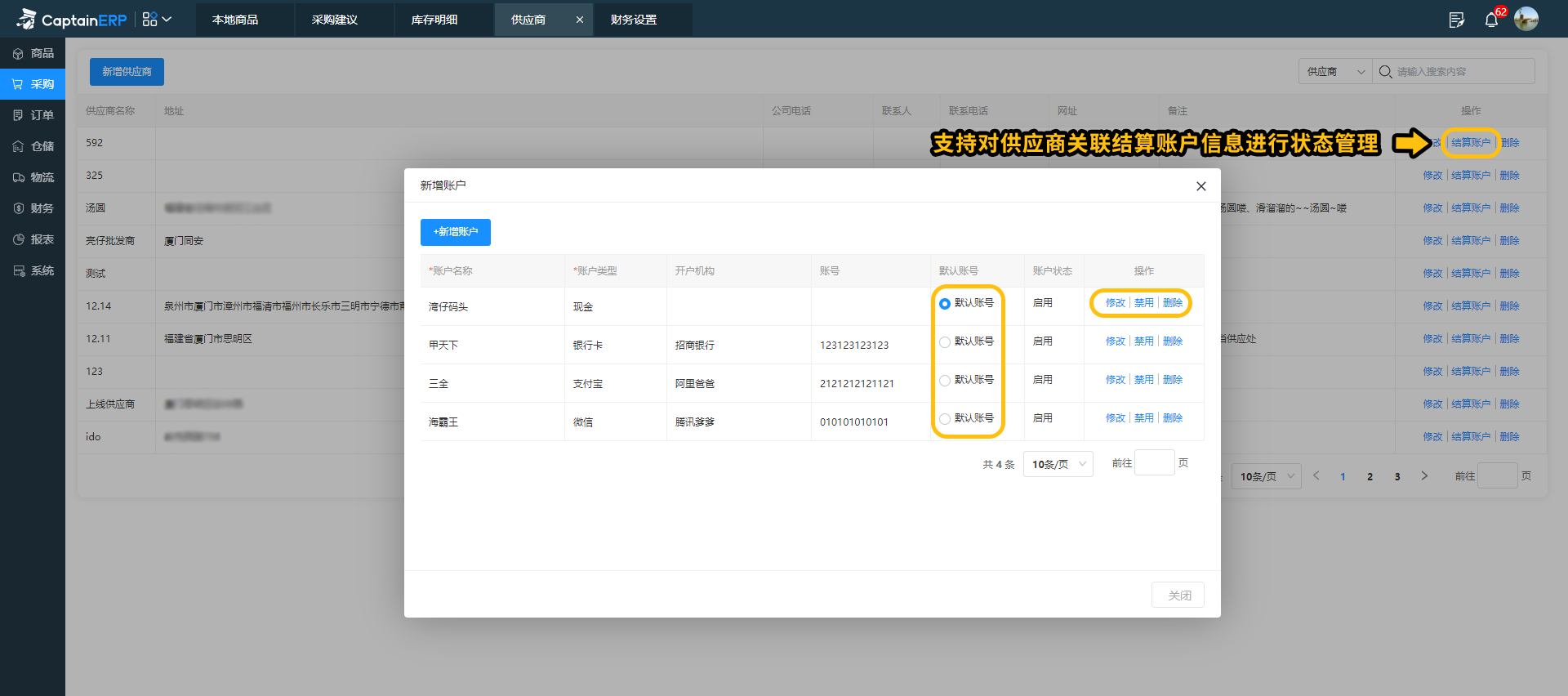
Task: Click the 关闭 button in the dialog
Action: 1178,595
